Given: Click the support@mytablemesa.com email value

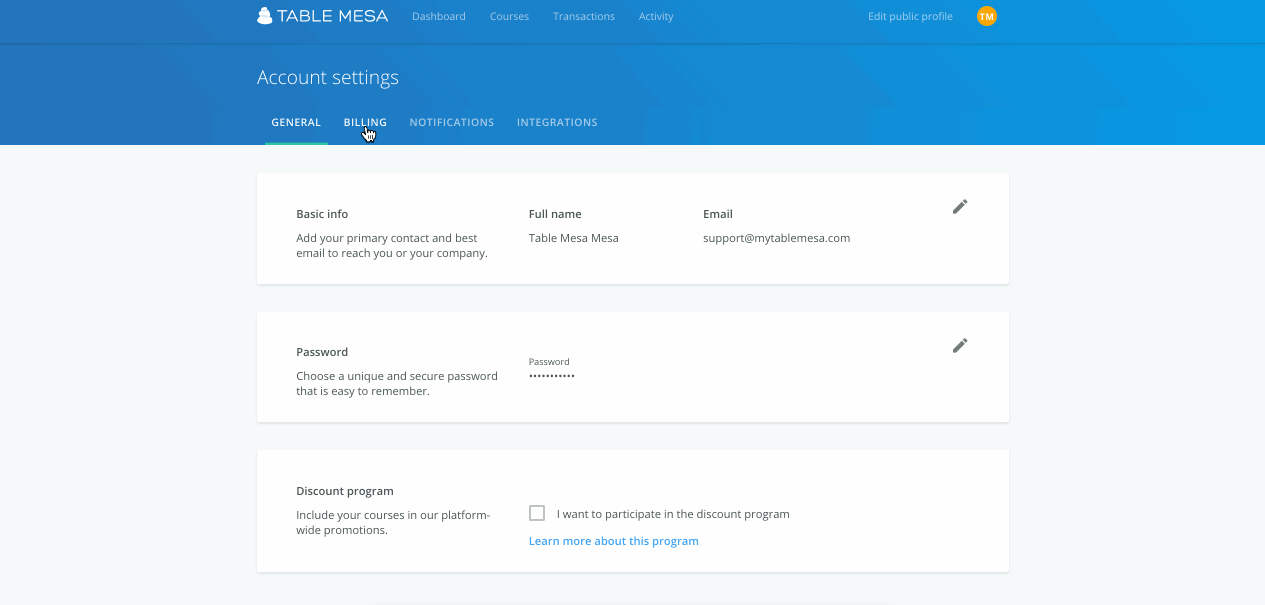Looking at the screenshot, I should [777, 238].
